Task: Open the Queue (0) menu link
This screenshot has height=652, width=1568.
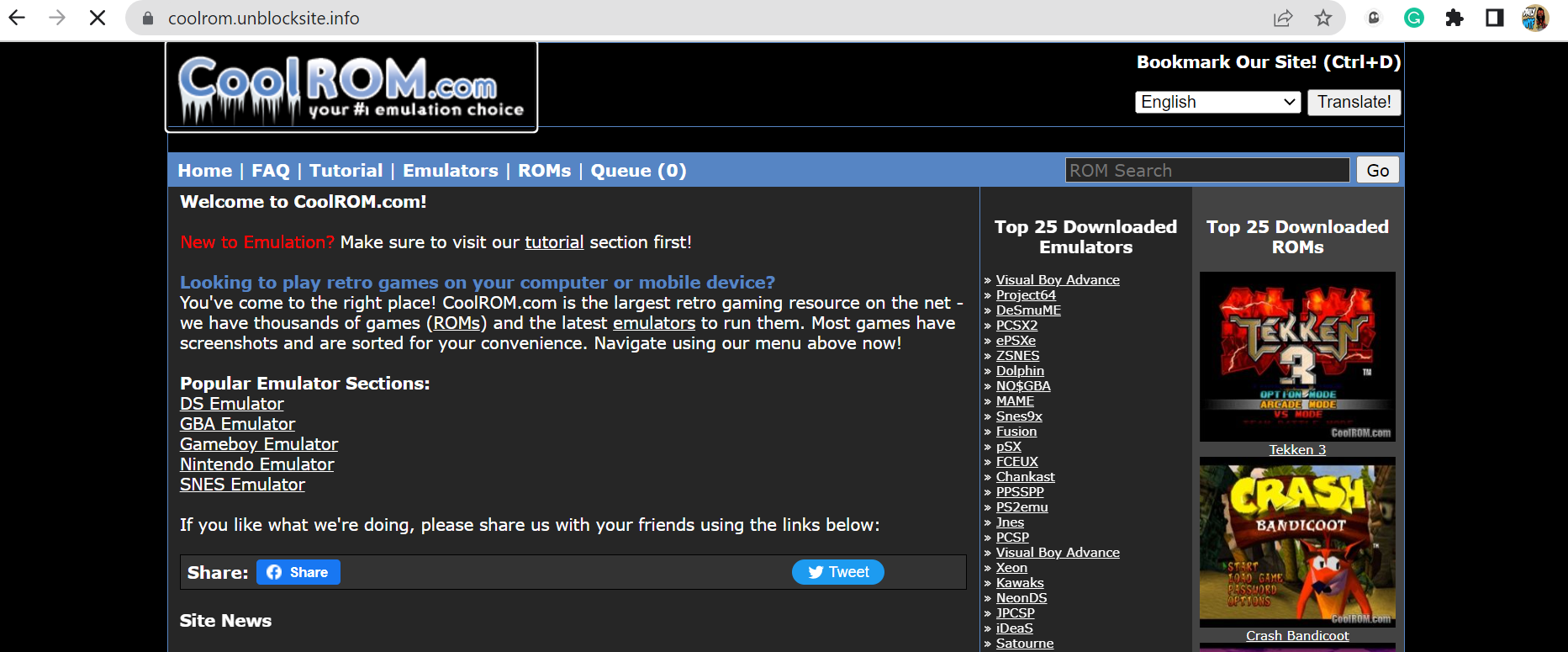Action: tap(638, 171)
